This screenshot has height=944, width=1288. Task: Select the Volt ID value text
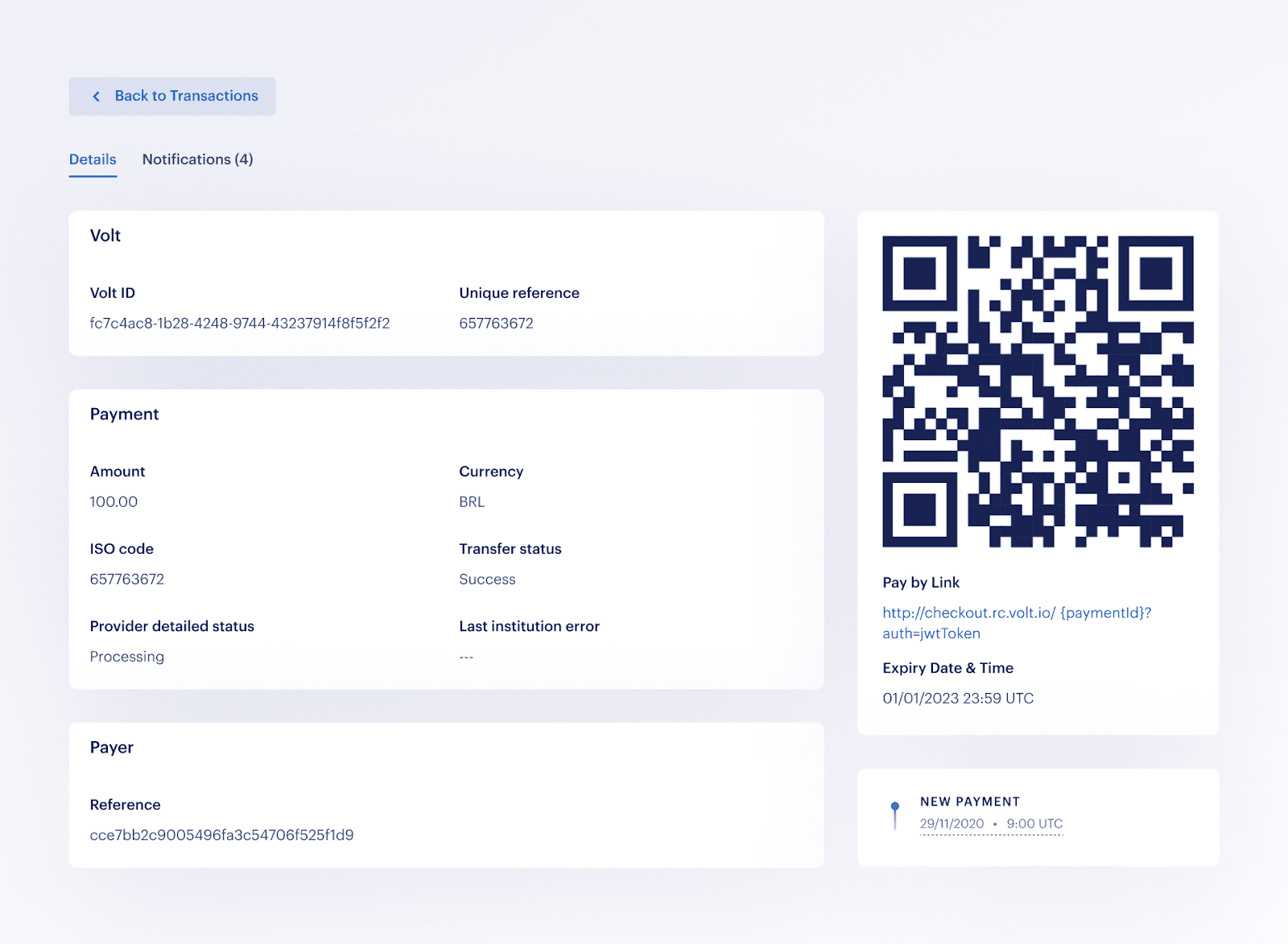click(x=239, y=323)
